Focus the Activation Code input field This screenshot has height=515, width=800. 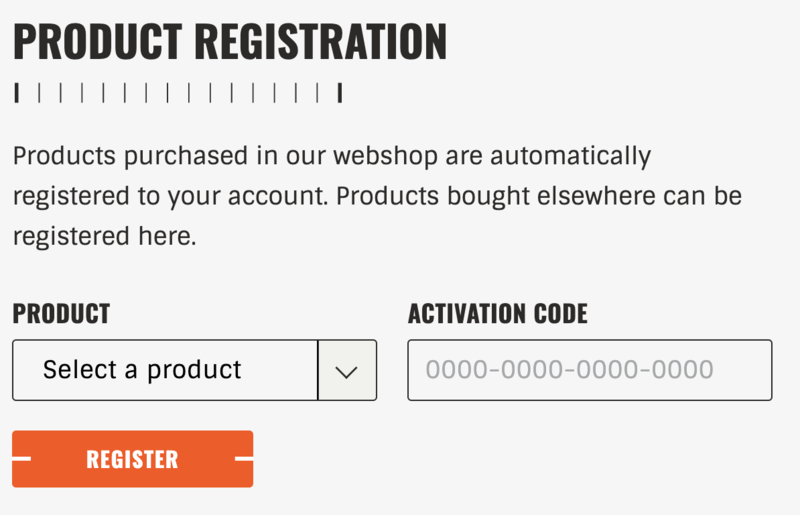590,370
